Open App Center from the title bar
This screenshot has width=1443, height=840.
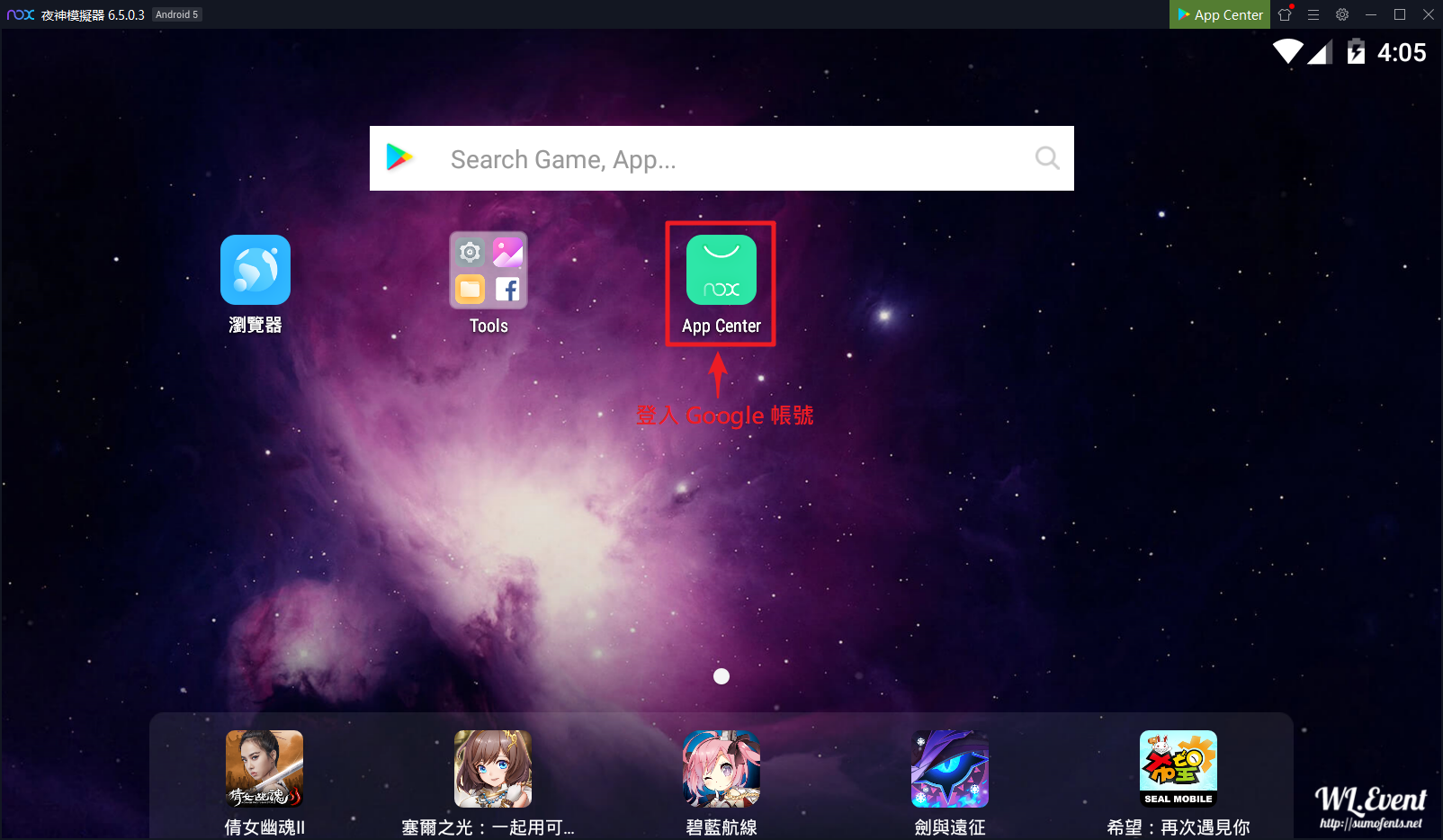click(x=1220, y=14)
